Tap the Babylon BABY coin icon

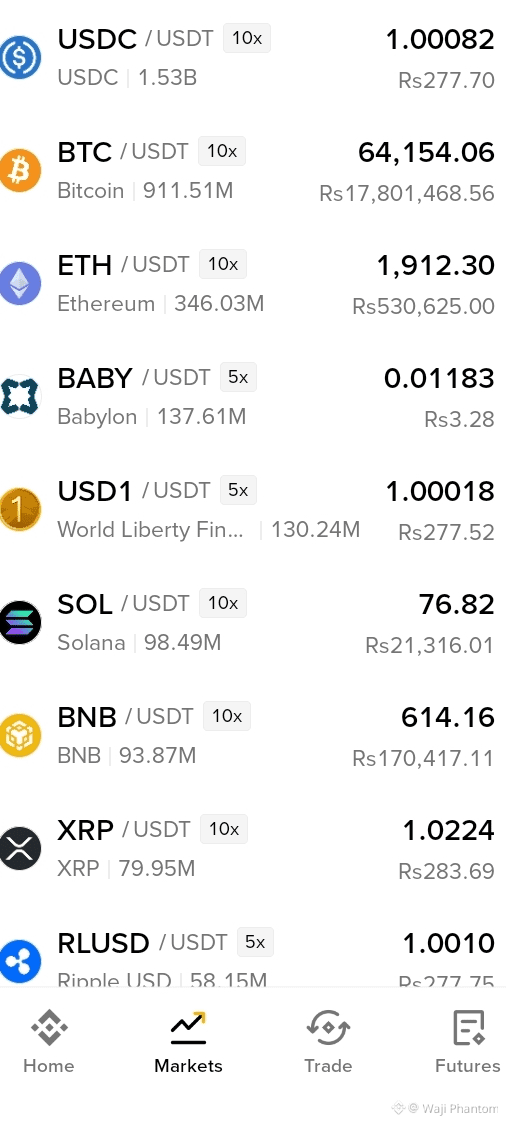19,396
